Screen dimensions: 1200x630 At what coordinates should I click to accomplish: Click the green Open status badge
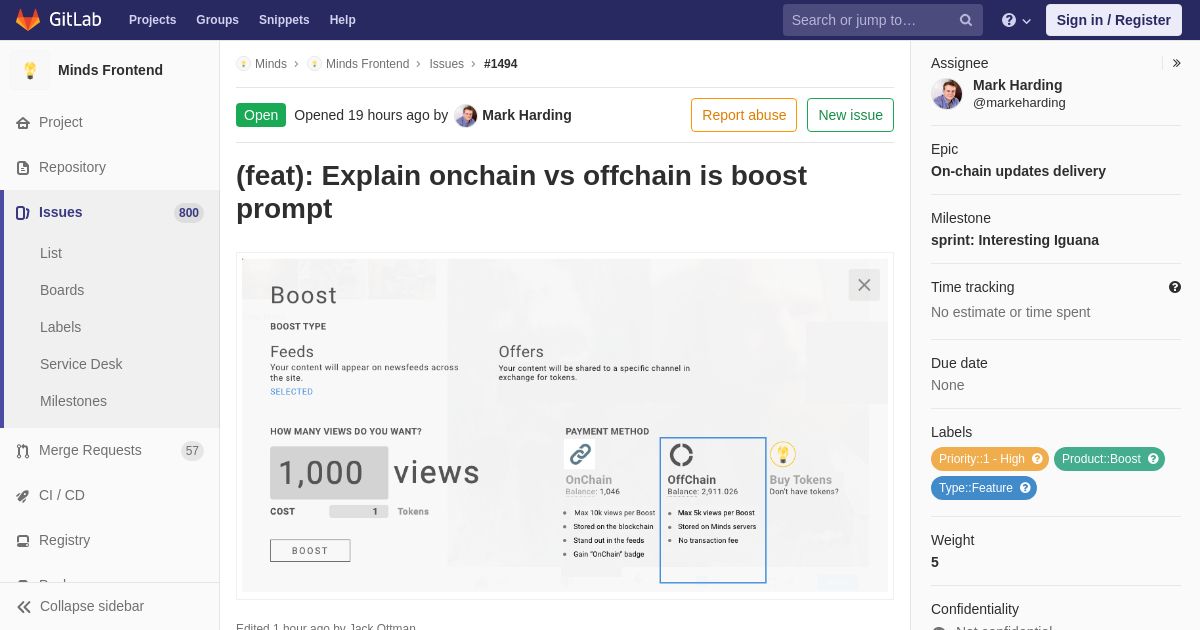pyautogui.click(x=261, y=115)
